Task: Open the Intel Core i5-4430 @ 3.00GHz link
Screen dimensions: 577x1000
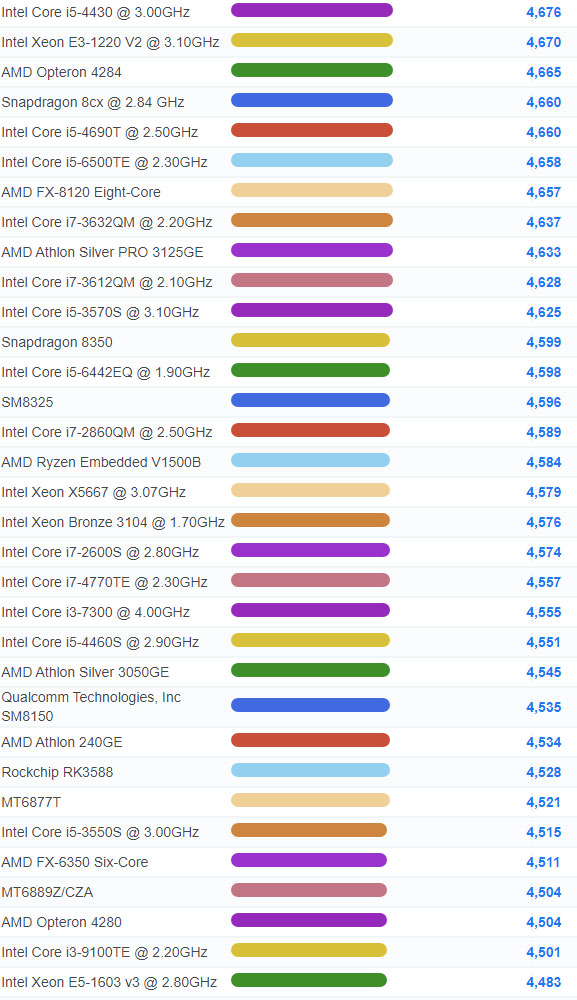Action: pos(96,12)
